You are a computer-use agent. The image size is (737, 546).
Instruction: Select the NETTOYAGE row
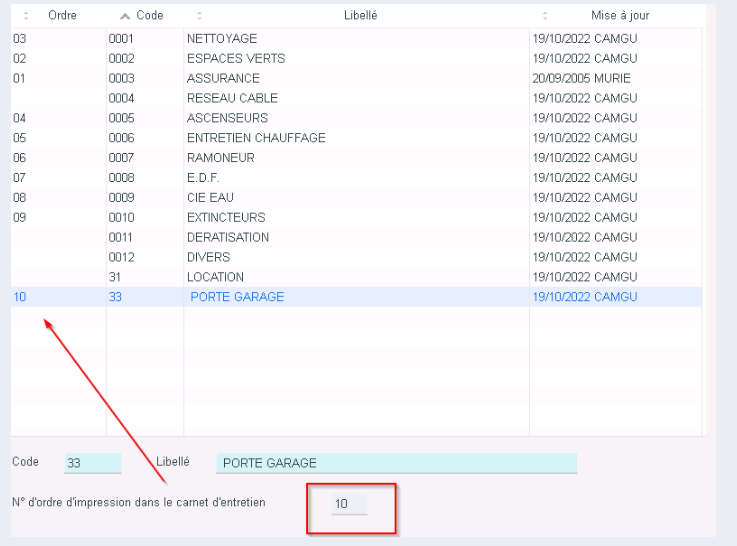[x=222, y=39]
